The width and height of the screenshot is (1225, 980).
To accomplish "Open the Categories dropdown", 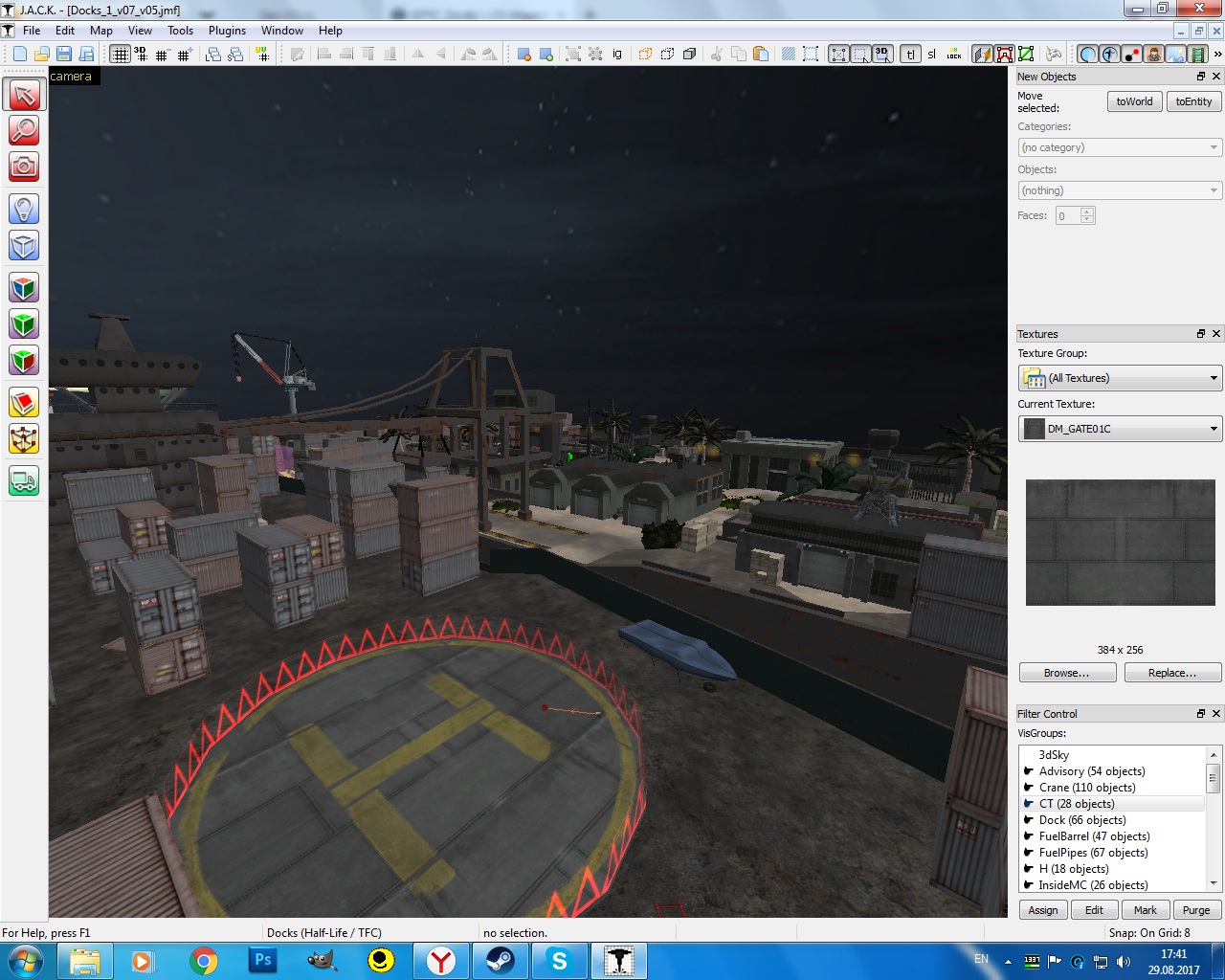I will click(x=1120, y=147).
